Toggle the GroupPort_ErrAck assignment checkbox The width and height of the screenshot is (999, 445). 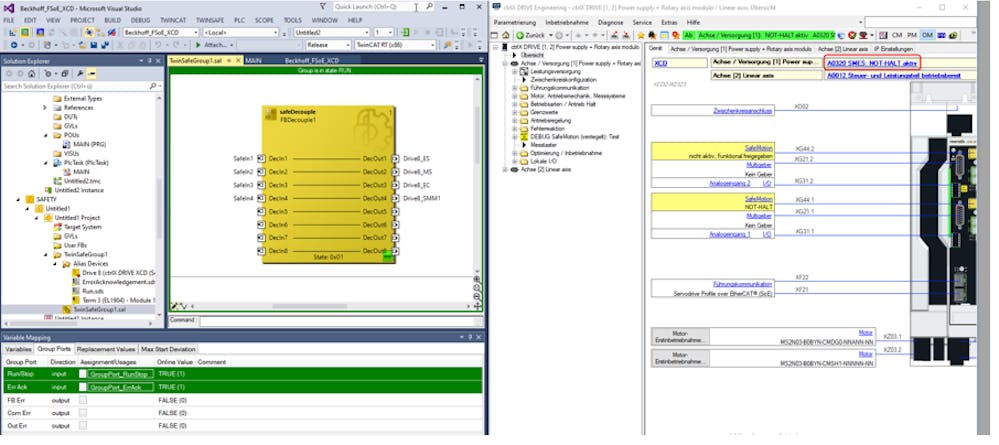pos(82,387)
